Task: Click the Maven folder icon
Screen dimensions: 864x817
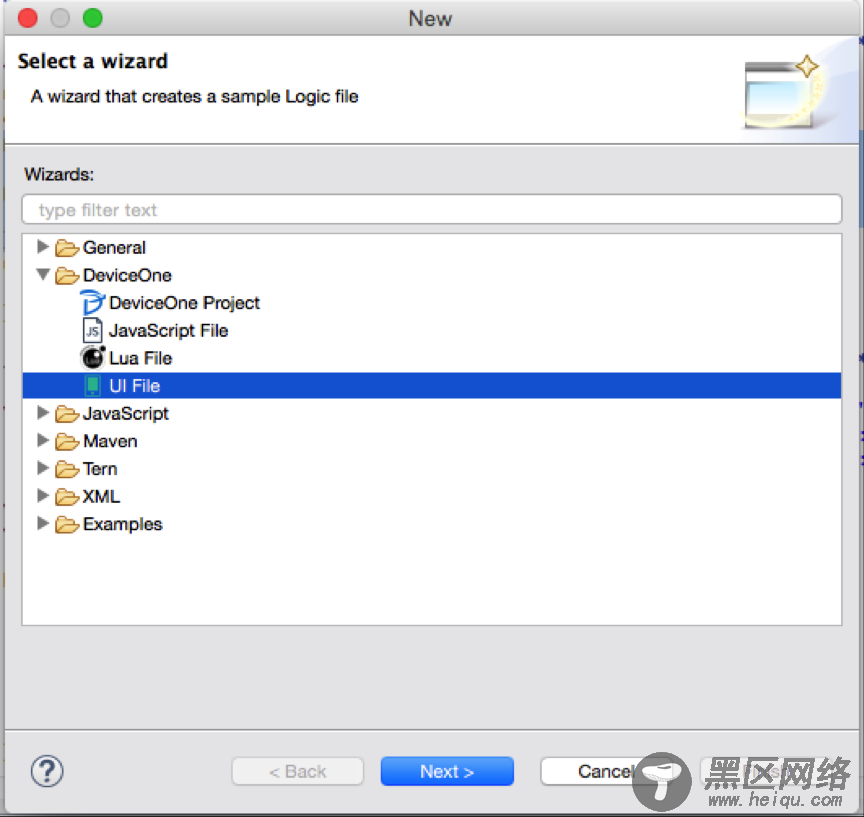Action: 67,441
